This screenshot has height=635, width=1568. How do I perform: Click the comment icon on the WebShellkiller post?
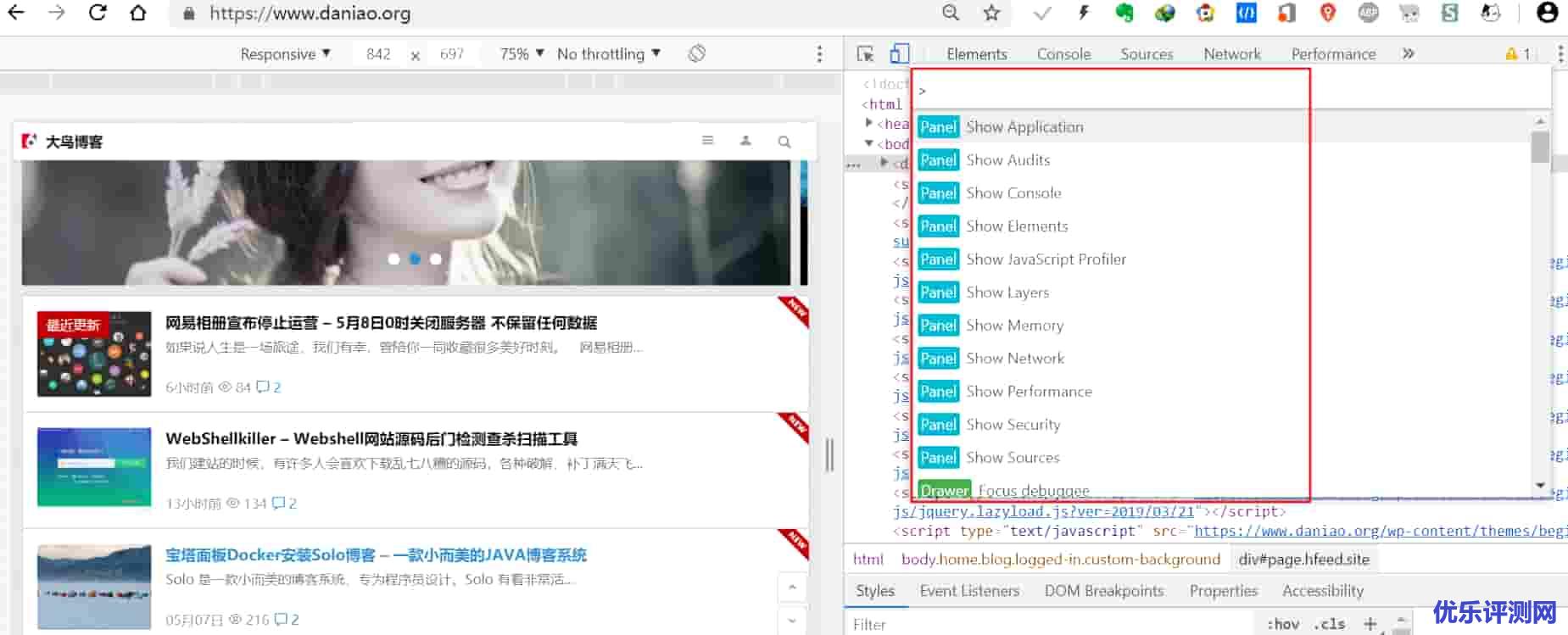[278, 503]
